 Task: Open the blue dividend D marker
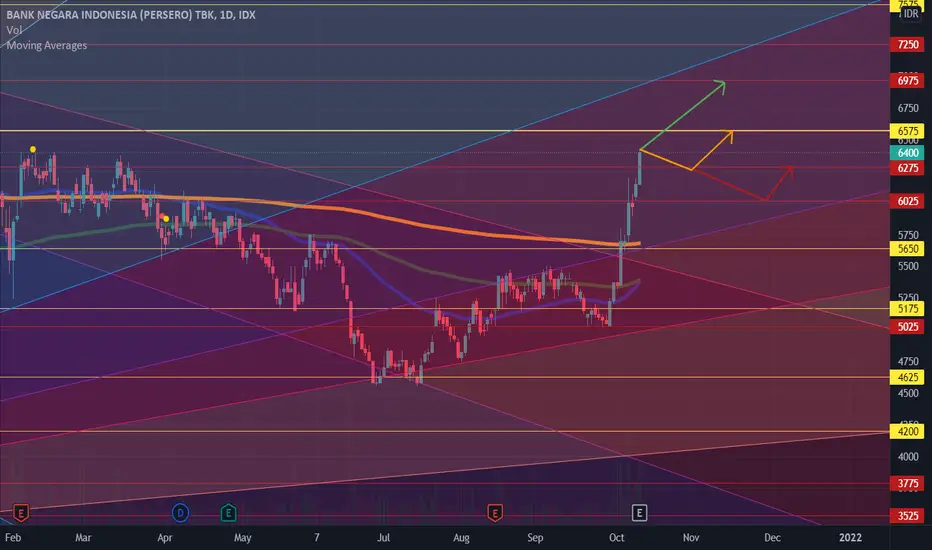180,513
